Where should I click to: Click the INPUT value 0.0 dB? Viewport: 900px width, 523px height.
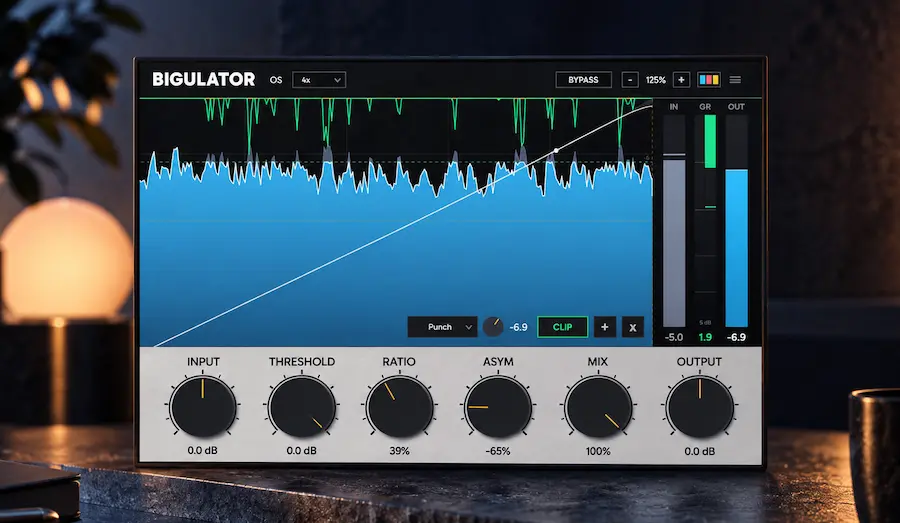pos(203,451)
